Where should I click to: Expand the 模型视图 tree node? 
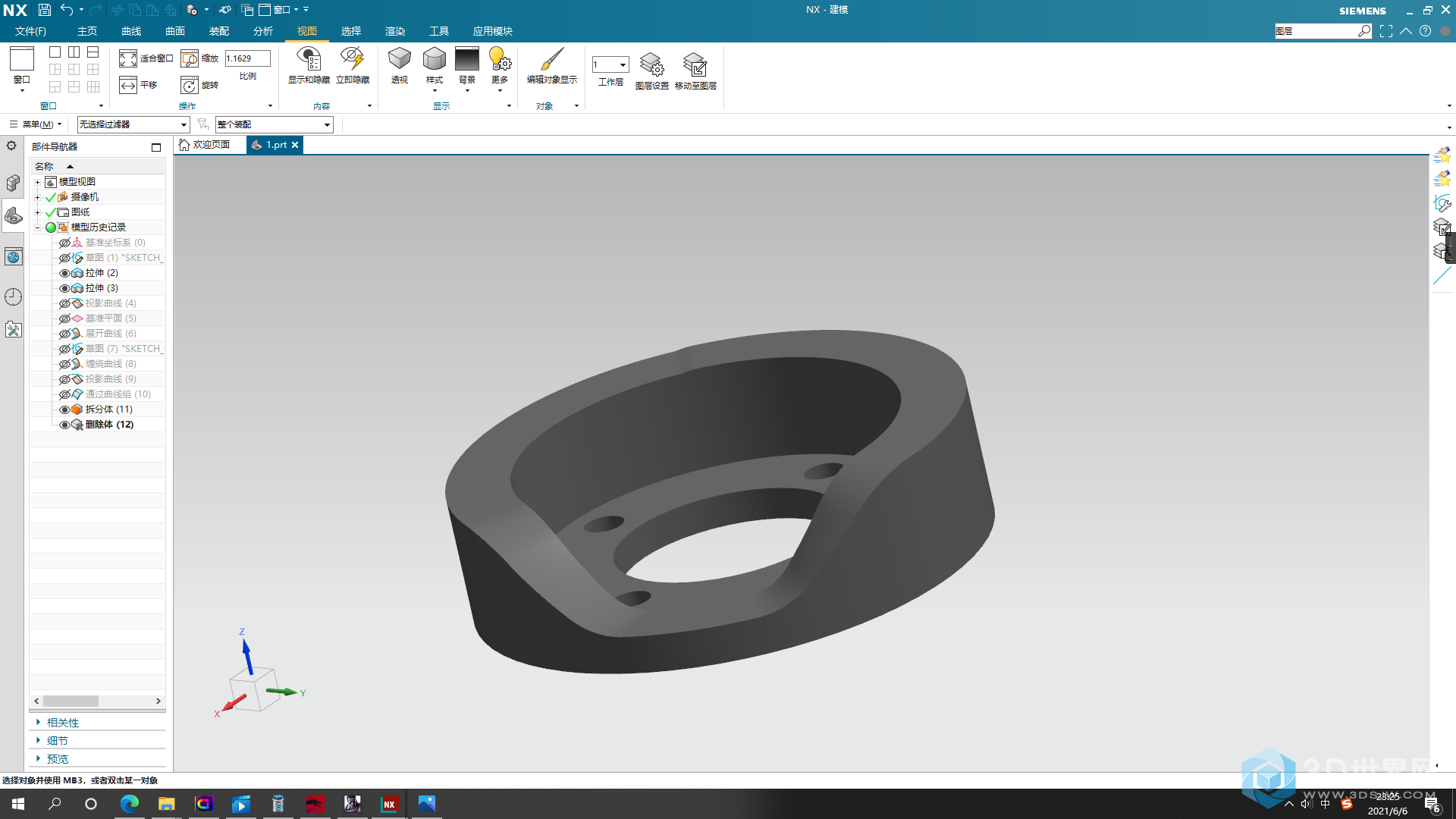[37, 182]
